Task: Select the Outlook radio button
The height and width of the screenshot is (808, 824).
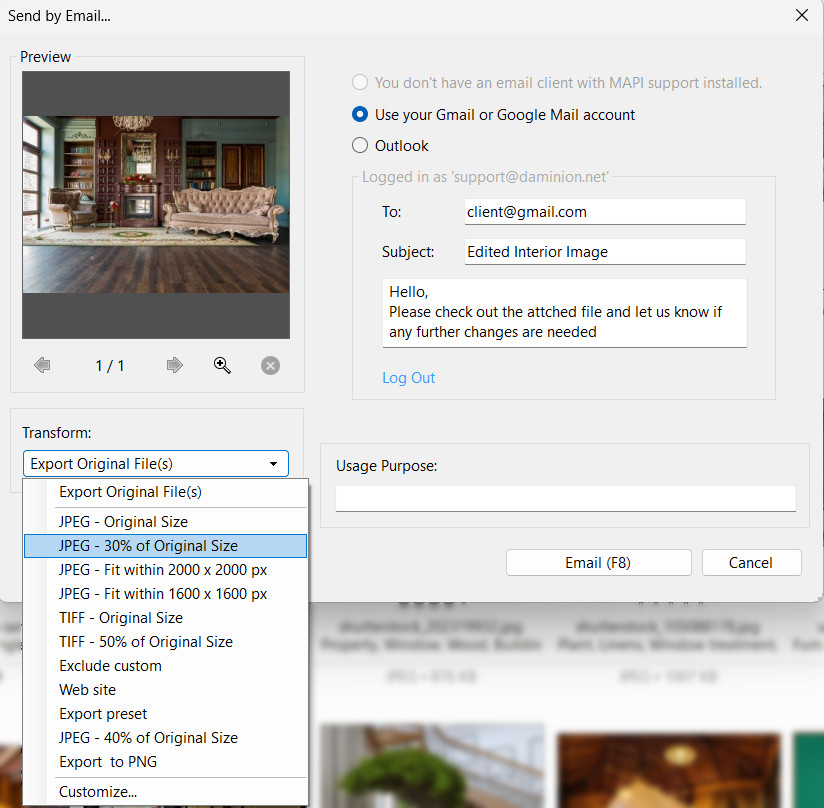Action: point(361,146)
